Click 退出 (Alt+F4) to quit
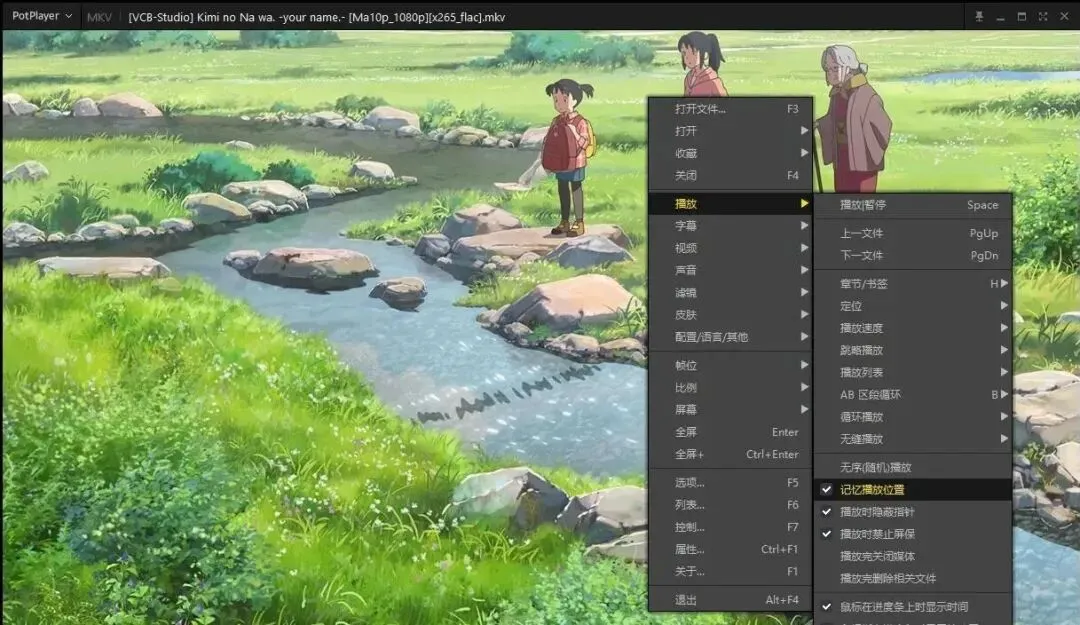Viewport: 1080px width, 625px height. (731, 600)
